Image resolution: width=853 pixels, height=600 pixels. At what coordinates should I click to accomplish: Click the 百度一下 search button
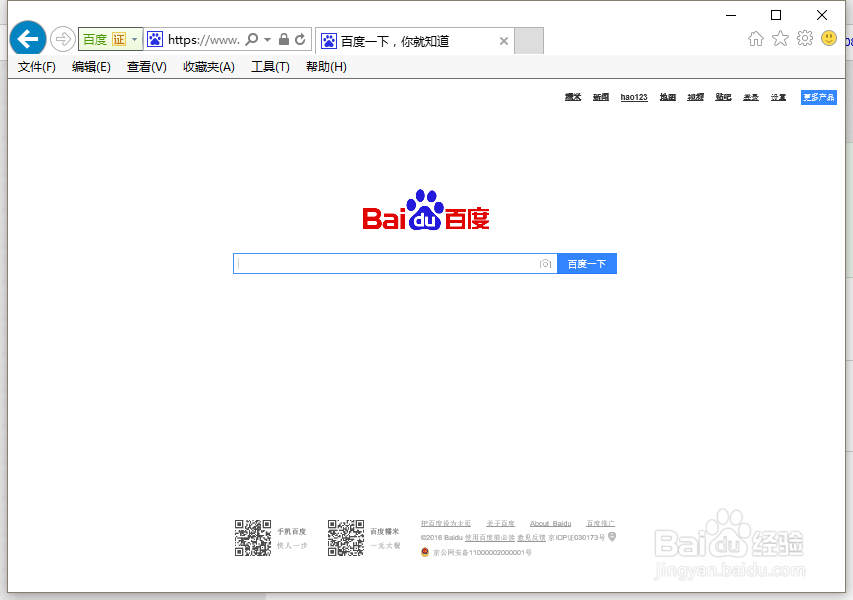[x=587, y=264]
